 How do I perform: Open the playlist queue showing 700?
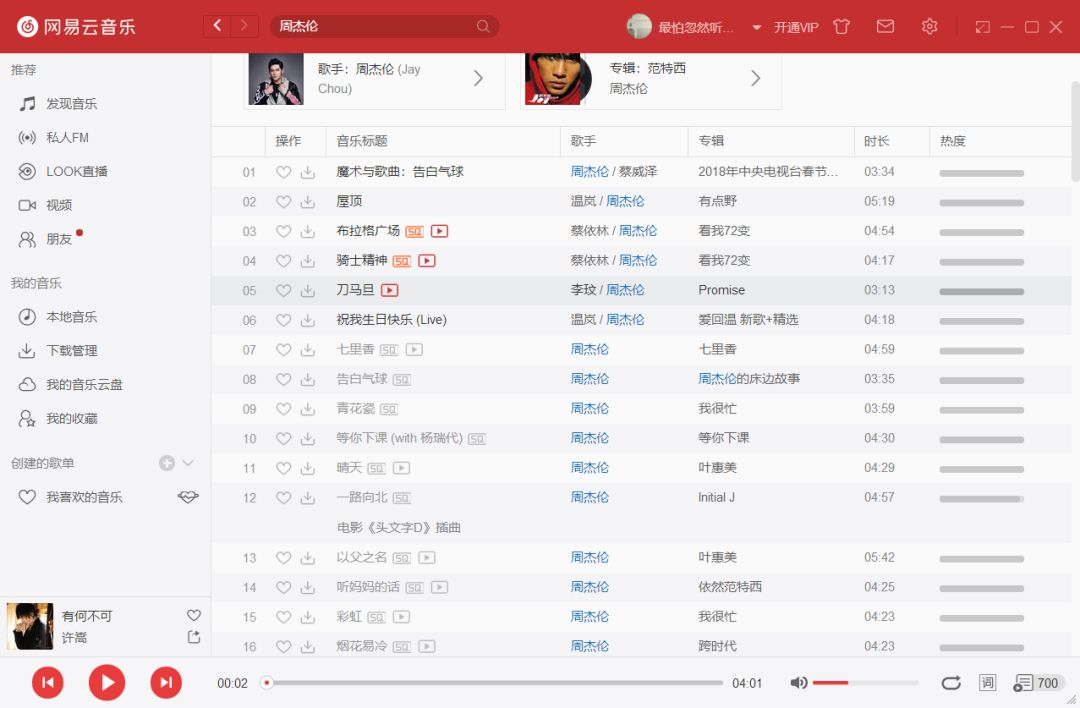click(x=1037, y=683)
